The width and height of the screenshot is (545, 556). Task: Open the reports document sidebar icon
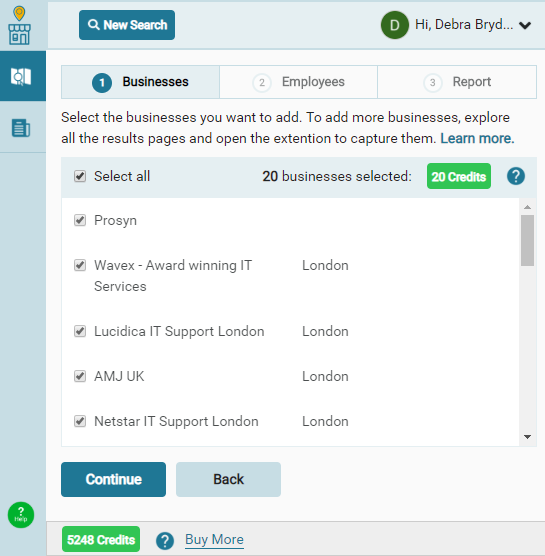click(21, 128)
